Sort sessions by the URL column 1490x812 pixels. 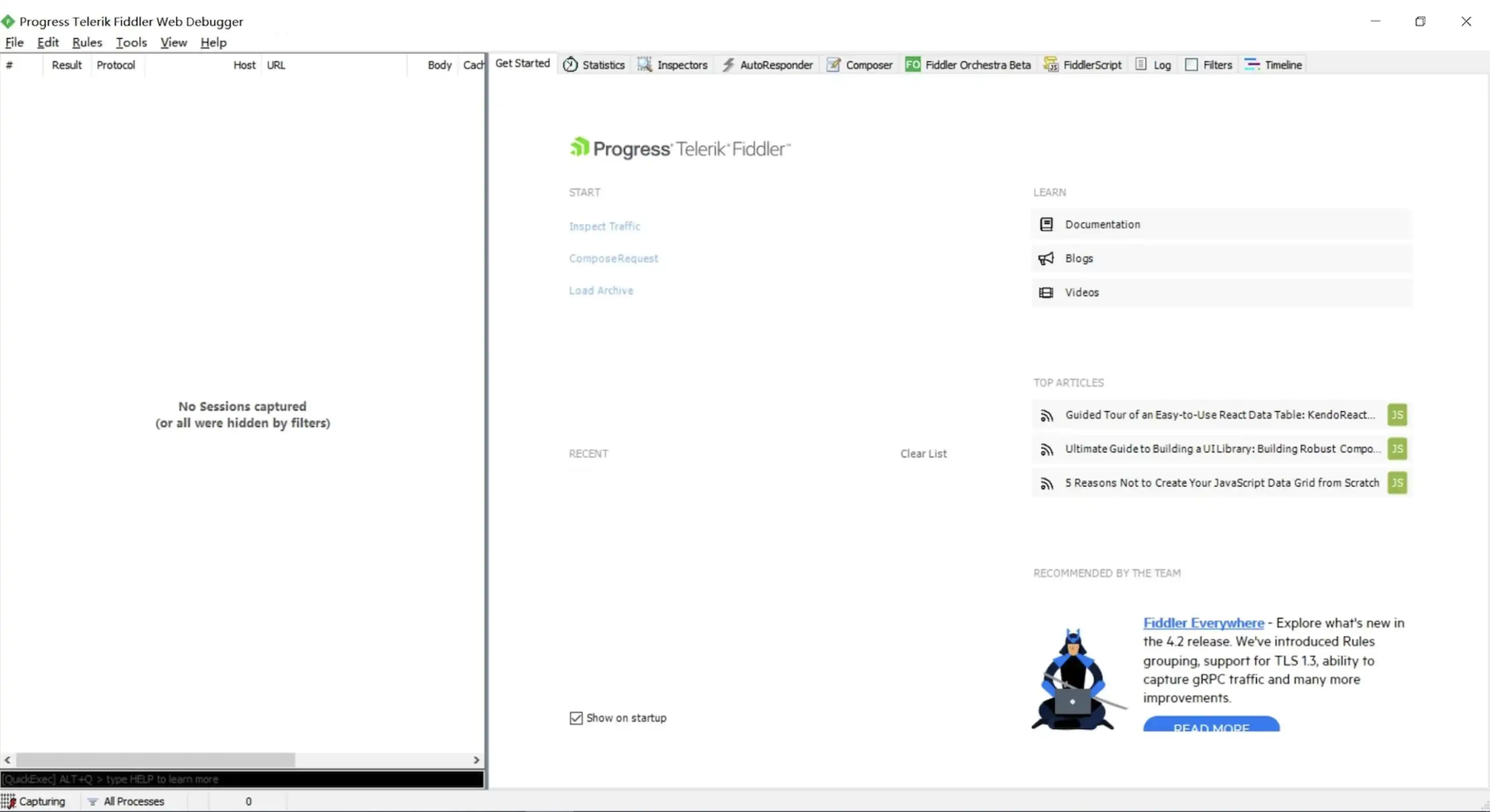tap(335, 65)
